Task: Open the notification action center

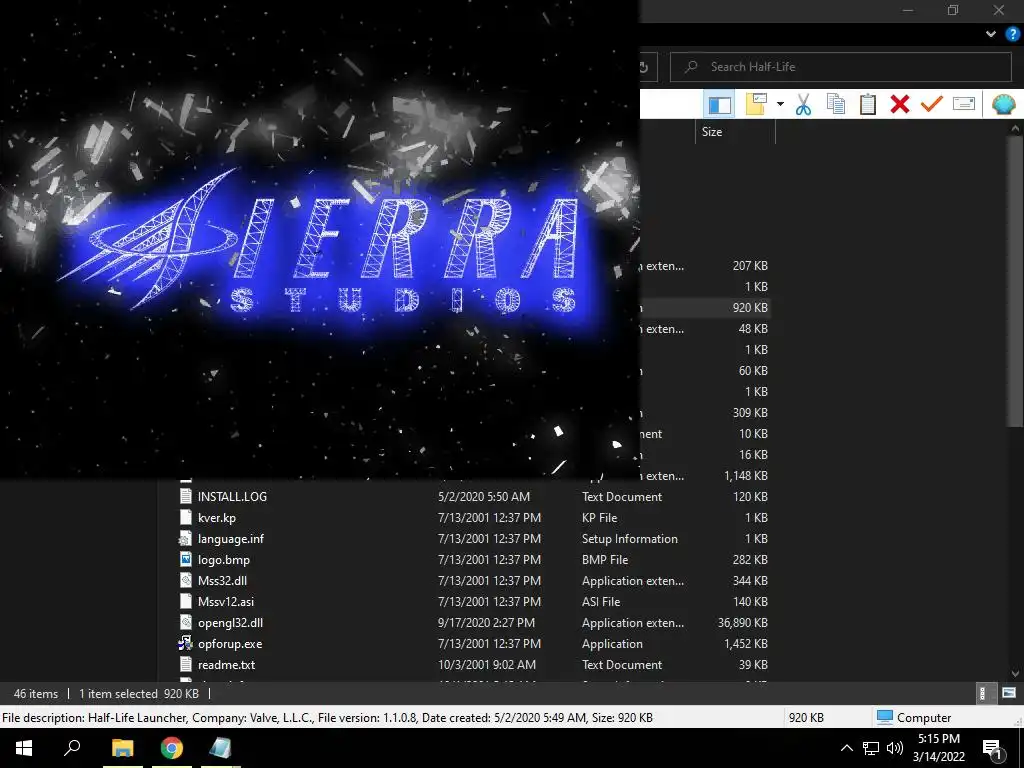Action: (x=993, y=748)
